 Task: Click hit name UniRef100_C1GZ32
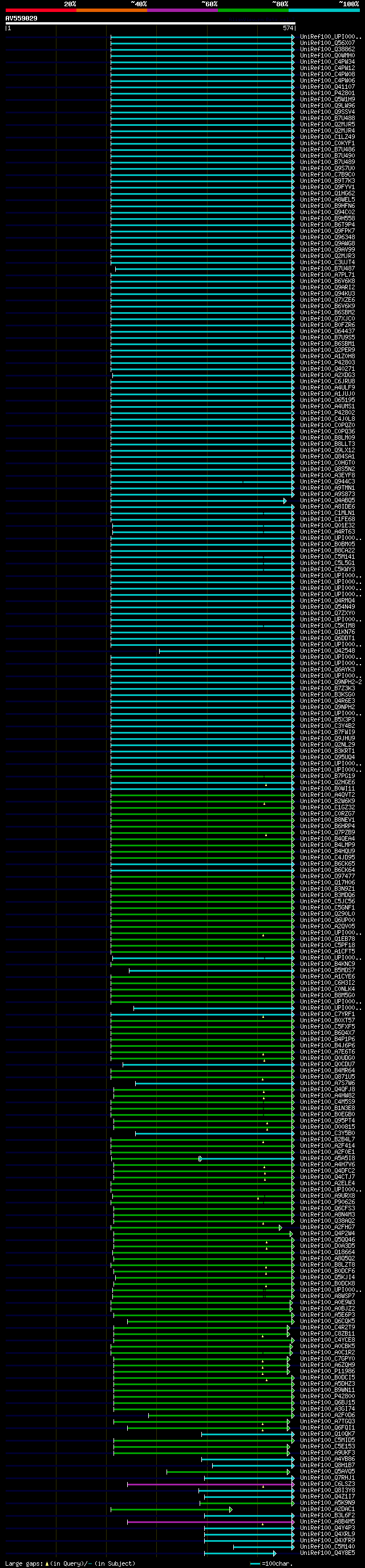coord(327,807)
